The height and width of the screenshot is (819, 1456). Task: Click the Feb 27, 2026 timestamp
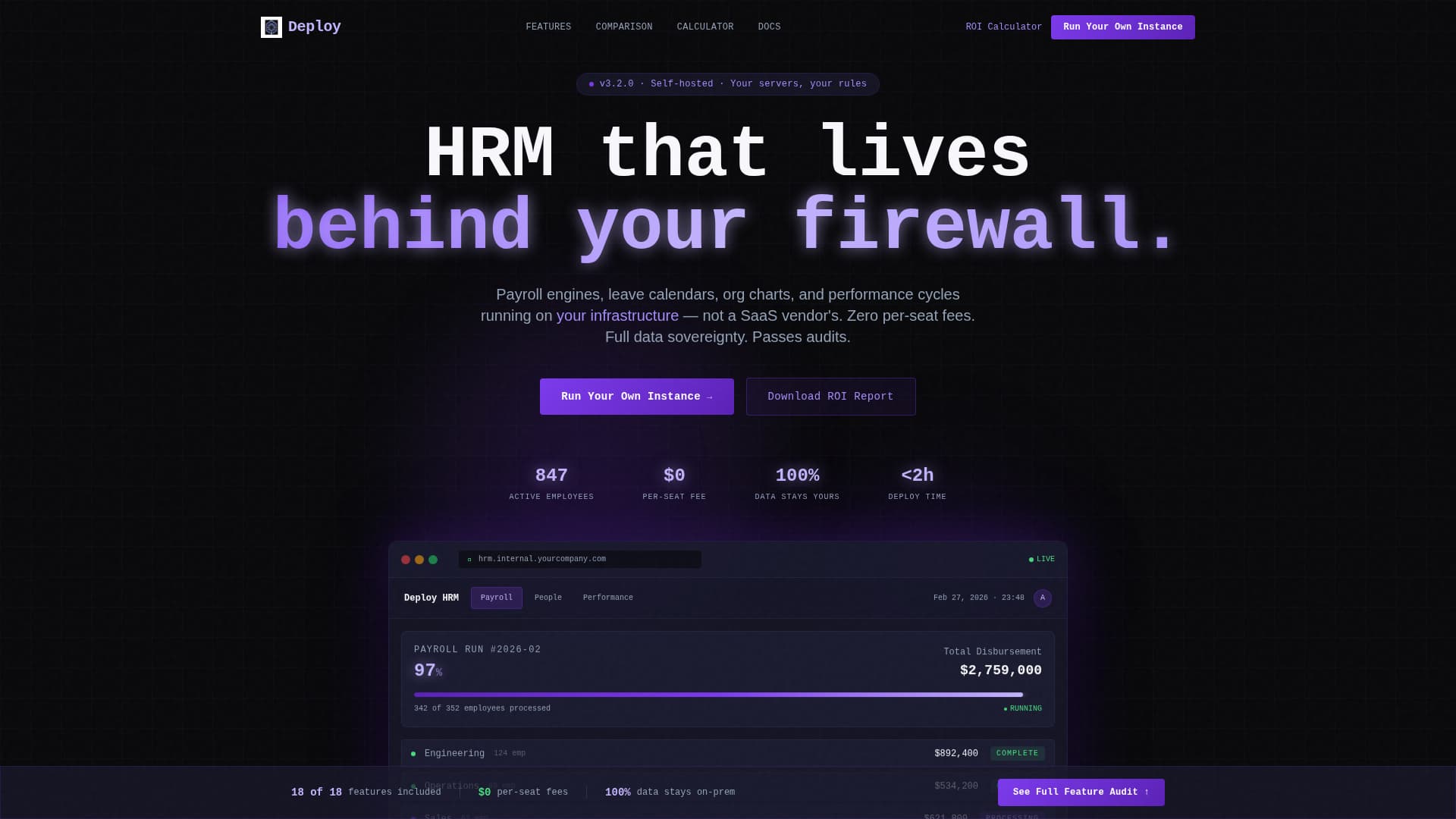(x=978, y=598)
